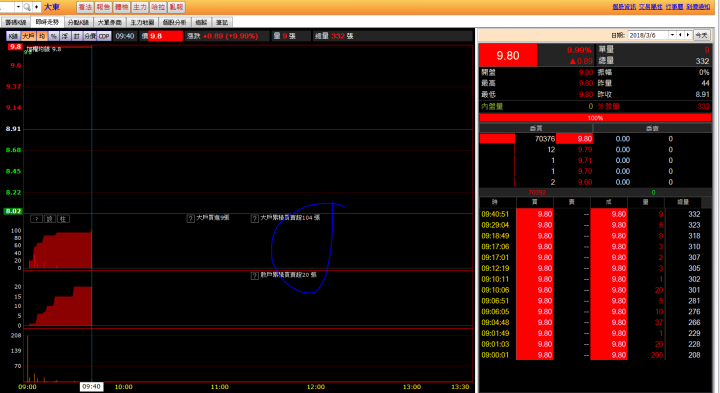Toggle the 均 average line button

tap(42, 36)
